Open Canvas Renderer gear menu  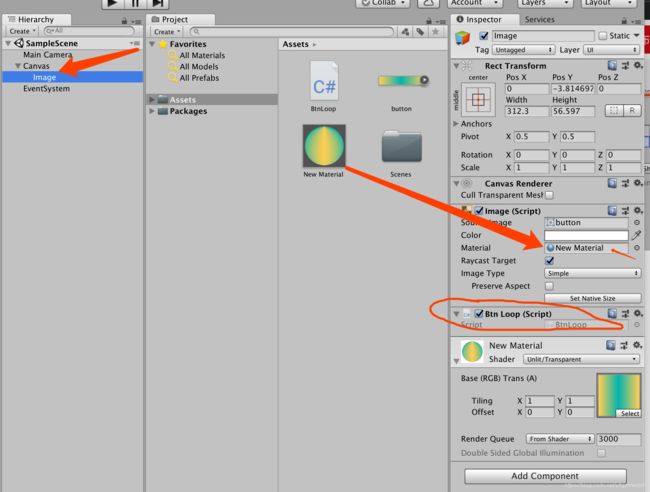[x=638, y=183]
